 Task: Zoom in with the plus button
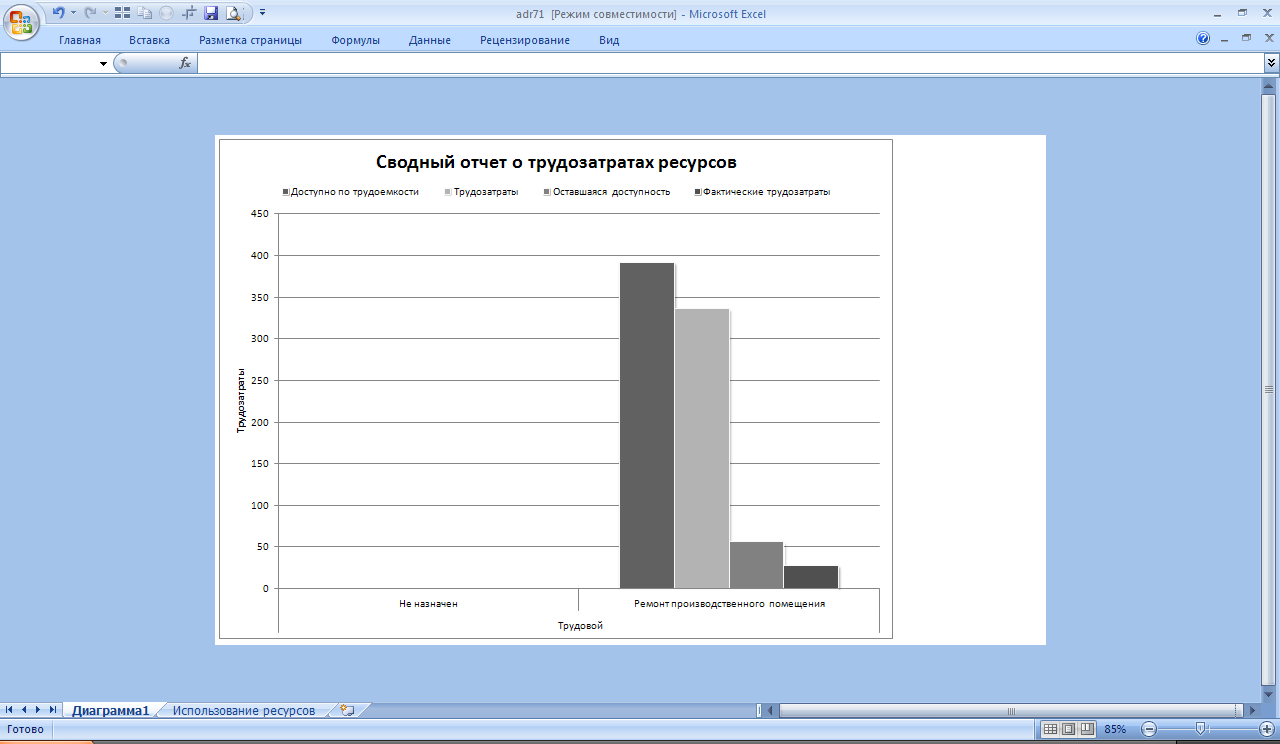pyautogui.click(x=1266, y=729)
